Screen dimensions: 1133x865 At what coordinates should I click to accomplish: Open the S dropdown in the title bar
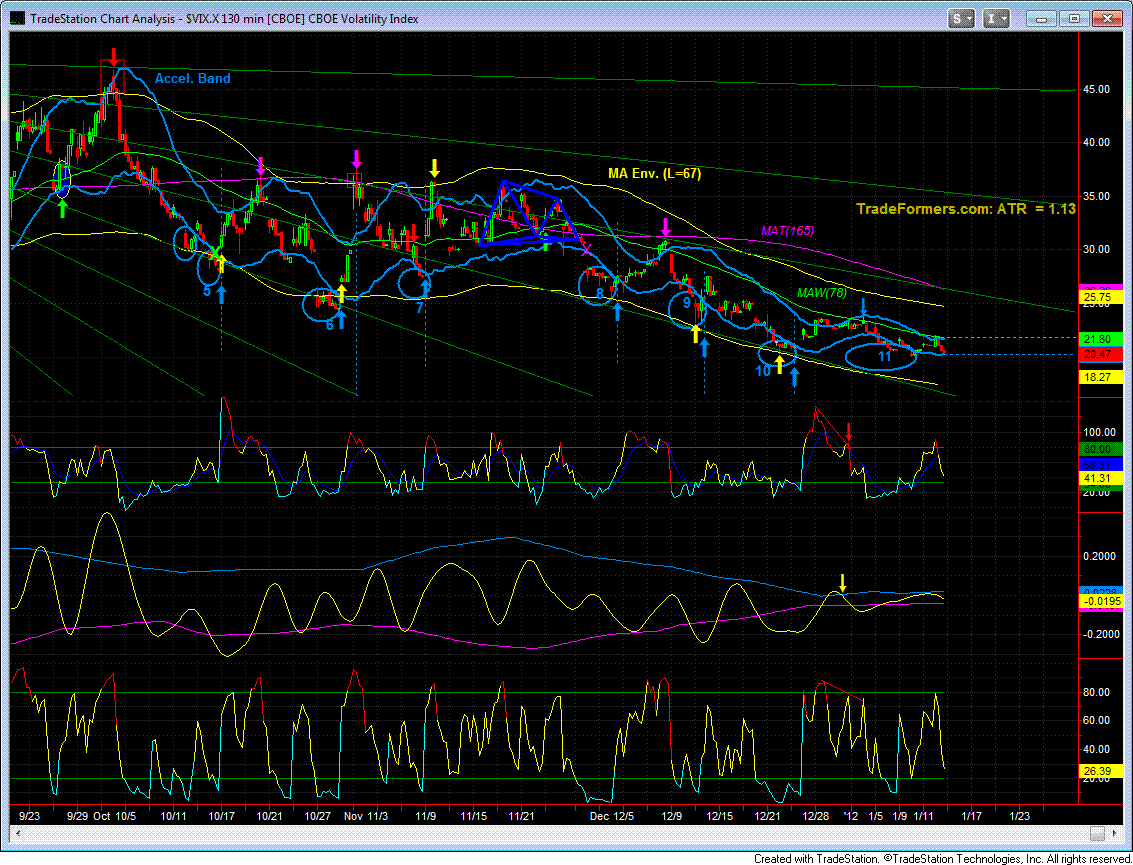pos(962,20)
